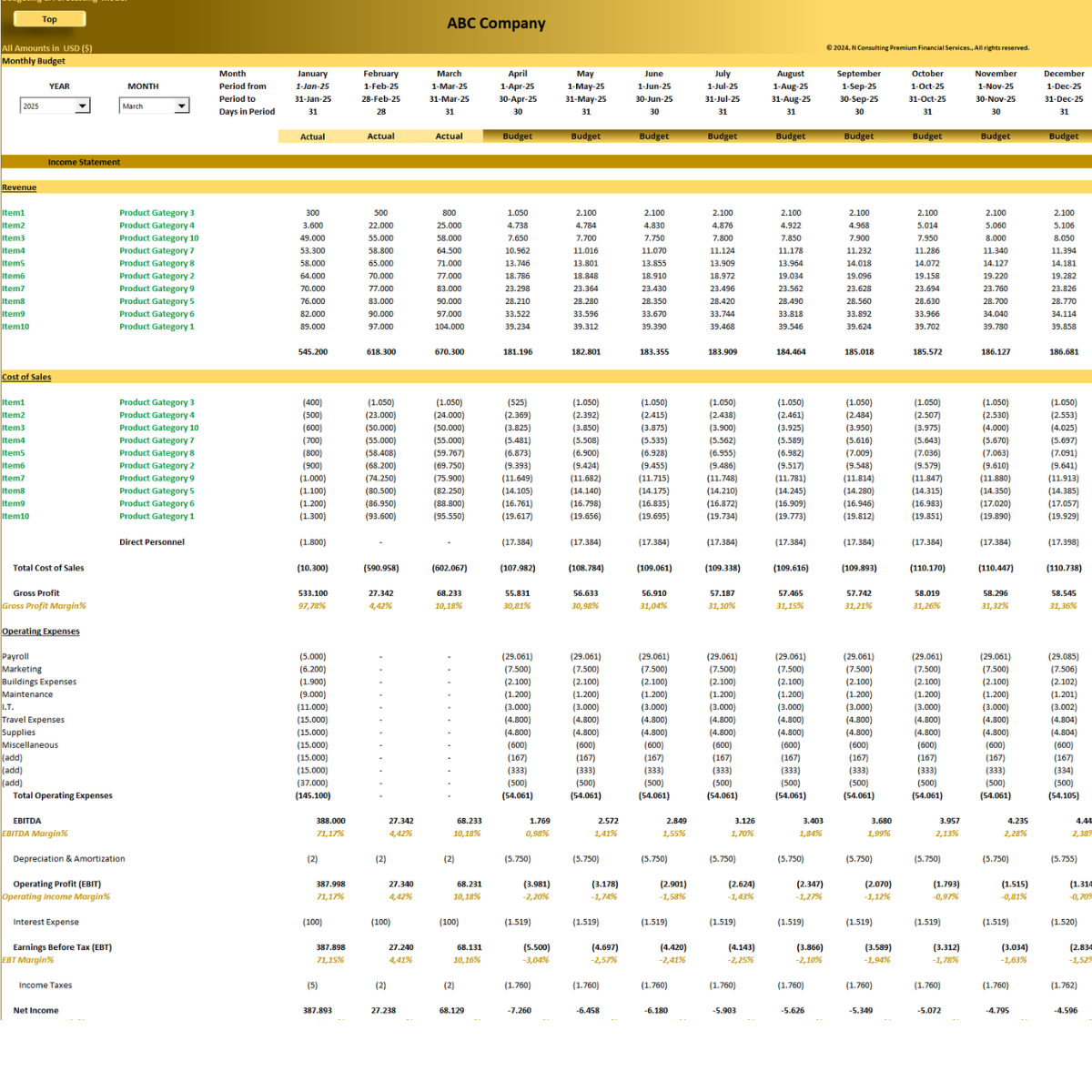
Task: Click the EBITDA row label
Action: tap(27, 821)
